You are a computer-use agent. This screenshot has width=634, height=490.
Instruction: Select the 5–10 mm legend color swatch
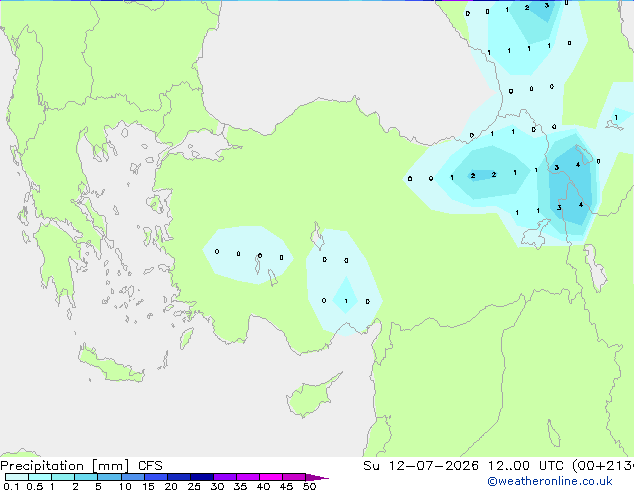click(109, 477)
